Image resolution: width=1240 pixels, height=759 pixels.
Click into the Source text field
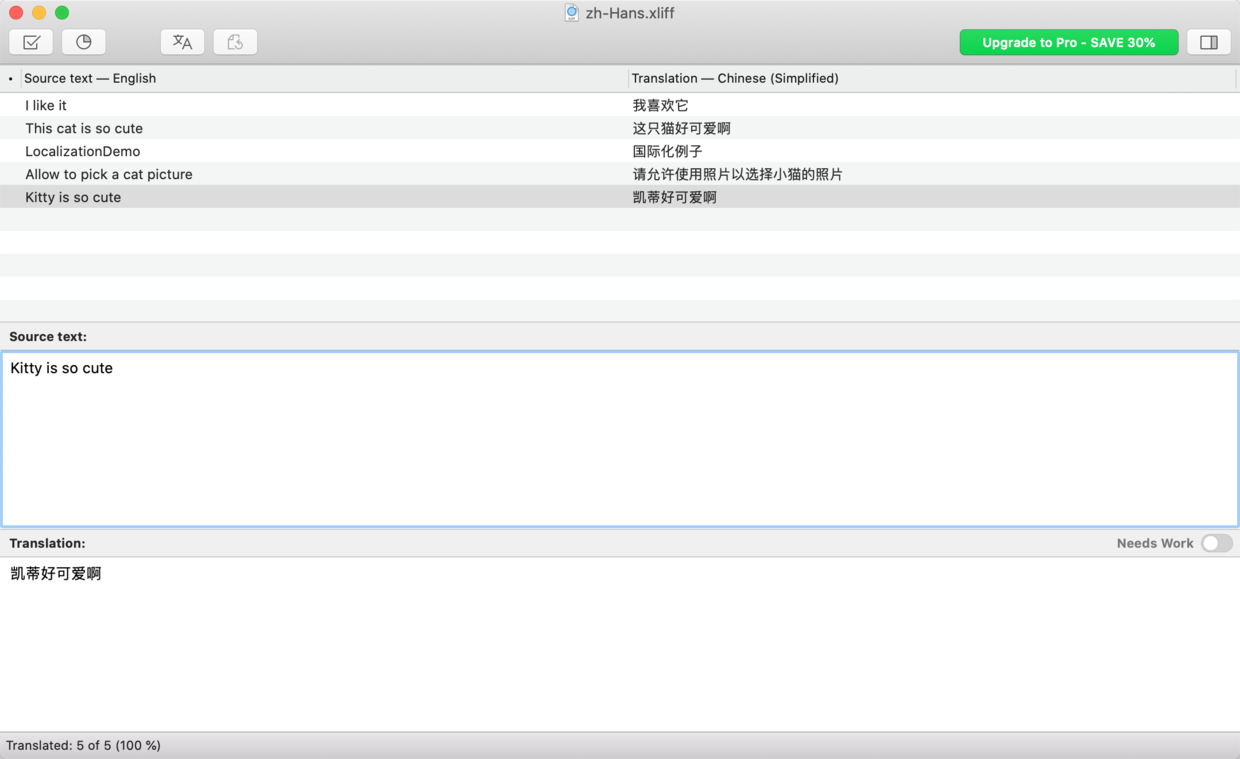click(620, 438)
